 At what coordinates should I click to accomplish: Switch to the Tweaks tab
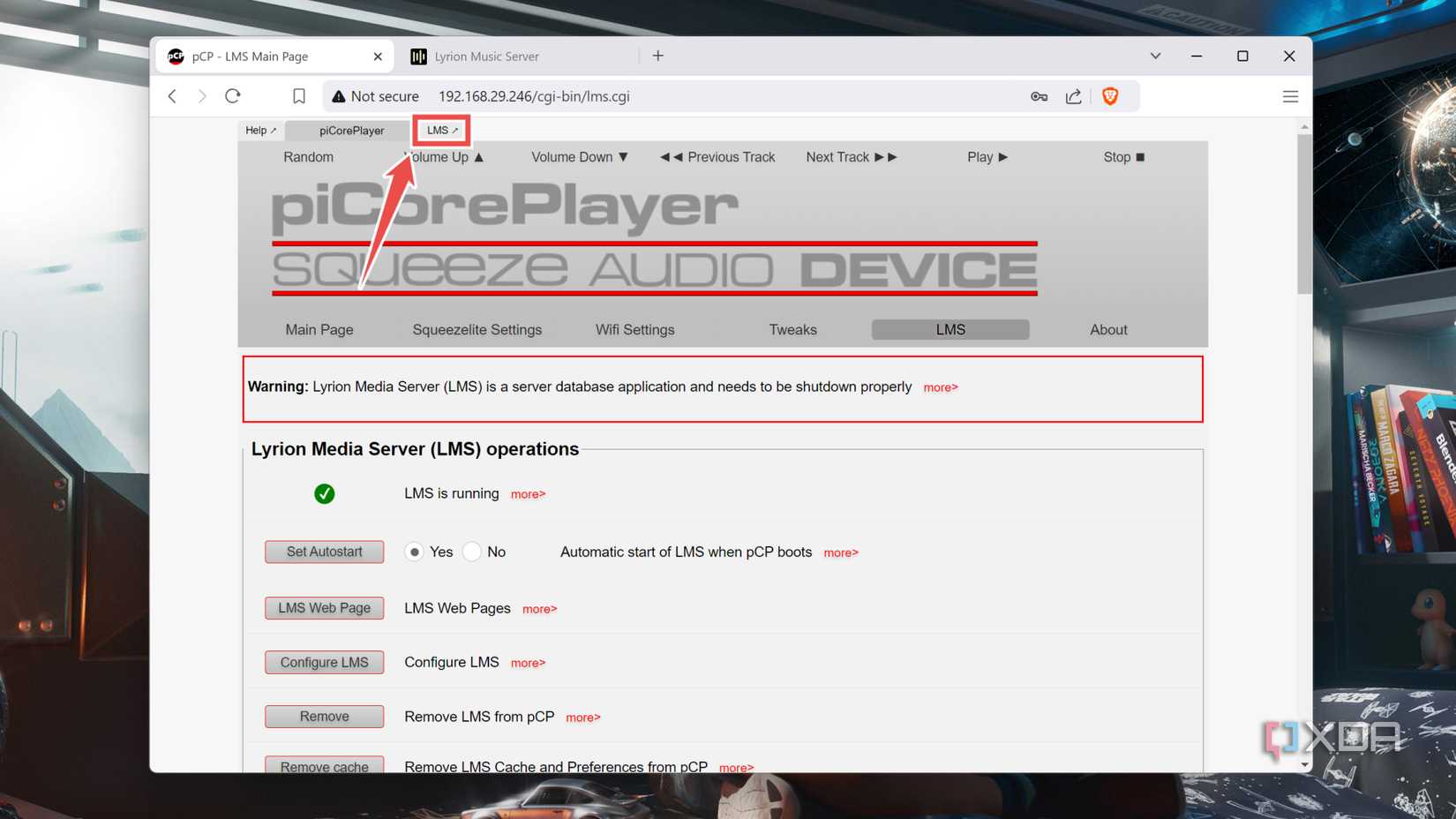[792, 328]
